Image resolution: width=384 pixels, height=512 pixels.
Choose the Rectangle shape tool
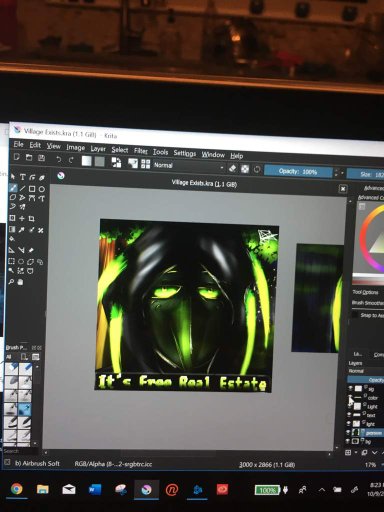pyautogui.click(x=32, y=189)
